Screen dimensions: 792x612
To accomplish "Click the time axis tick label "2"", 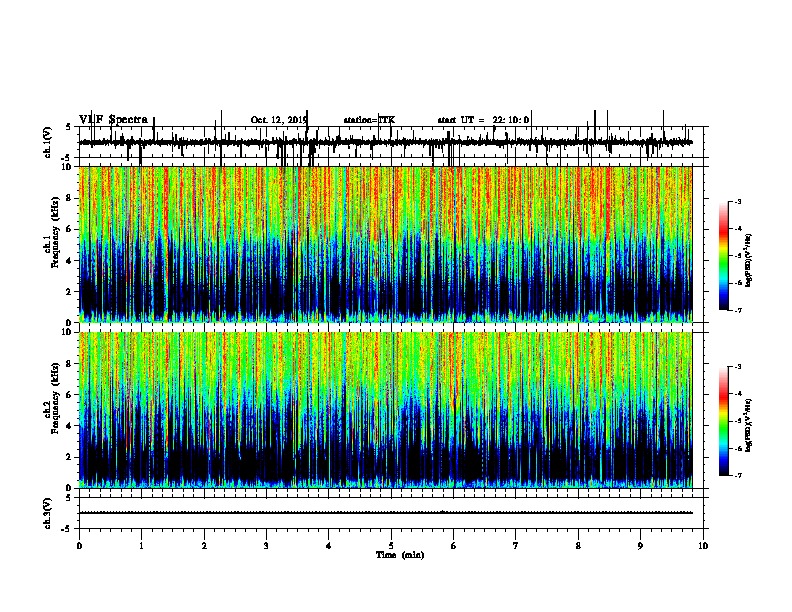I will [x=204, y=546].
